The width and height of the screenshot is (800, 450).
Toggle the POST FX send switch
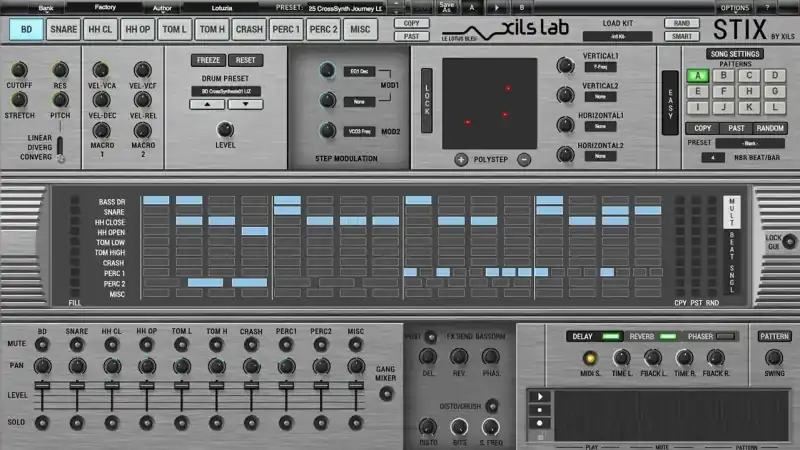(x=431, y=337)
